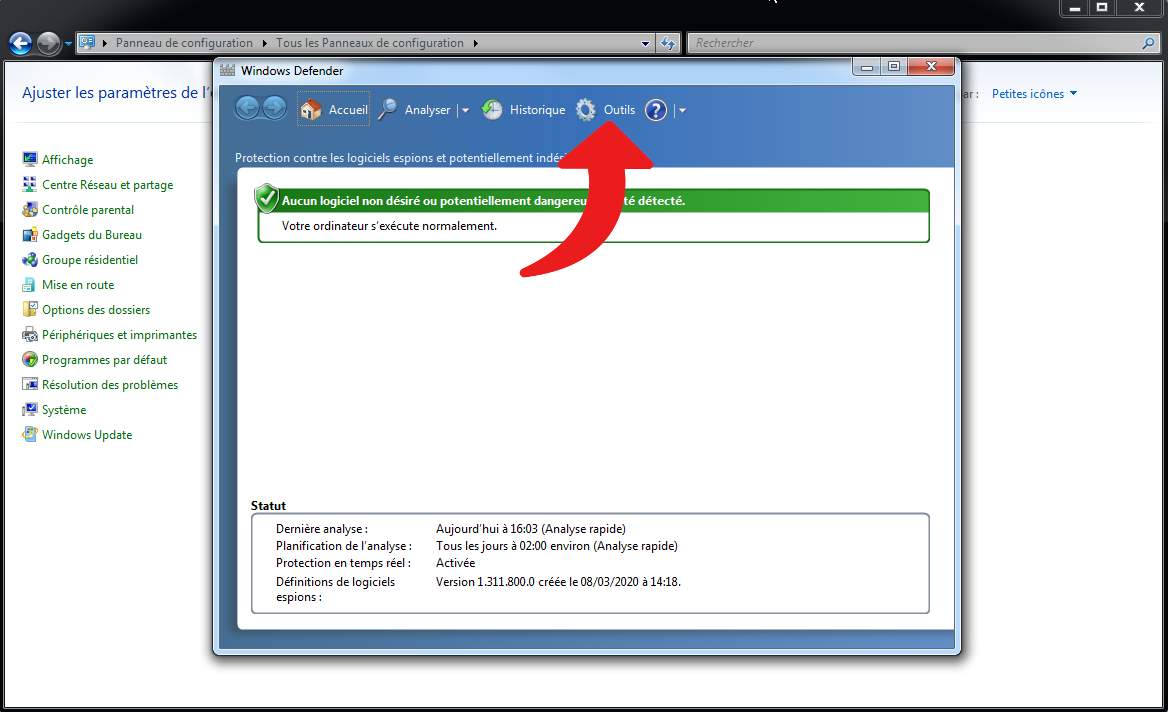Open the Historique clock icon

point(492,110)
